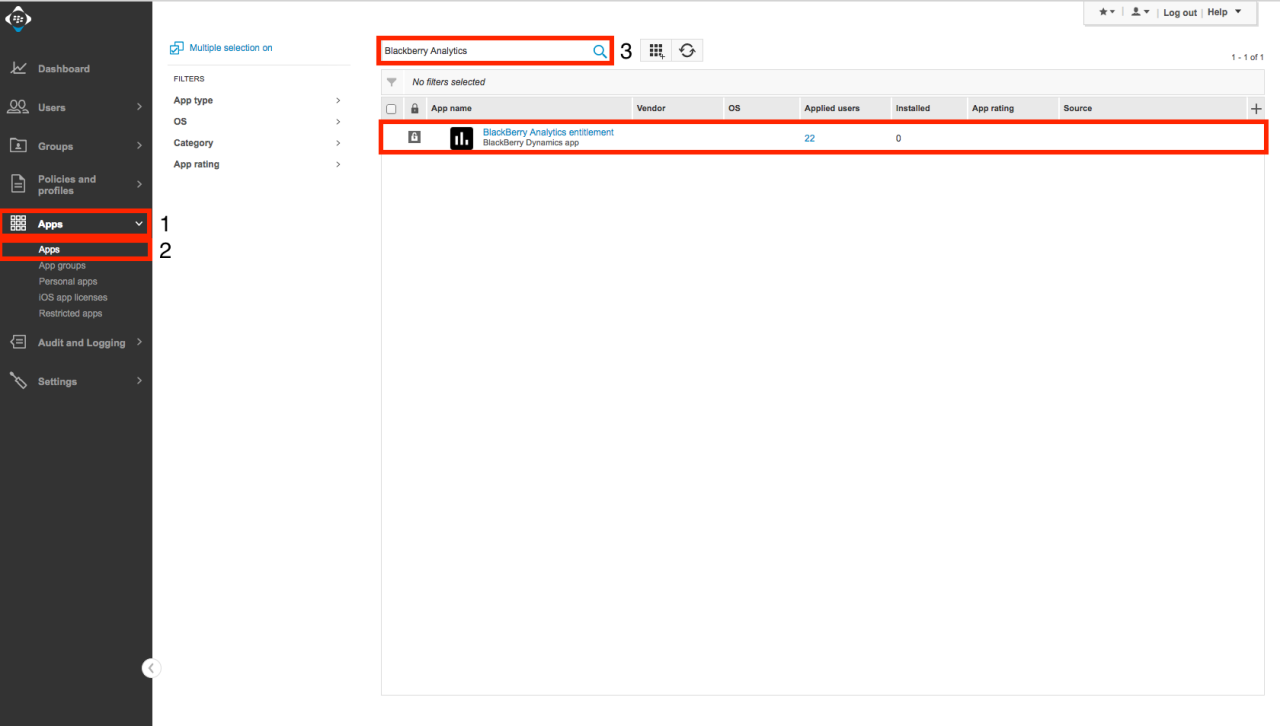1280x726 pixels.
Task: Click the Groups icon in sidebar
Action: (x=18, y=146)
